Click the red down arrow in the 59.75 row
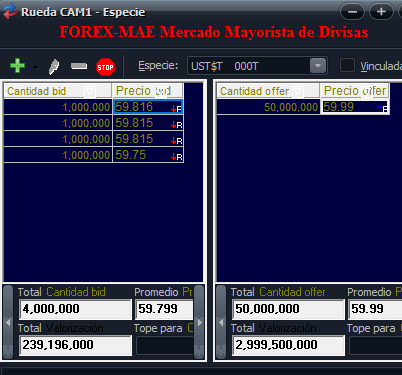The width and height of the screenshot is (402, 375). tap(173, 157)
